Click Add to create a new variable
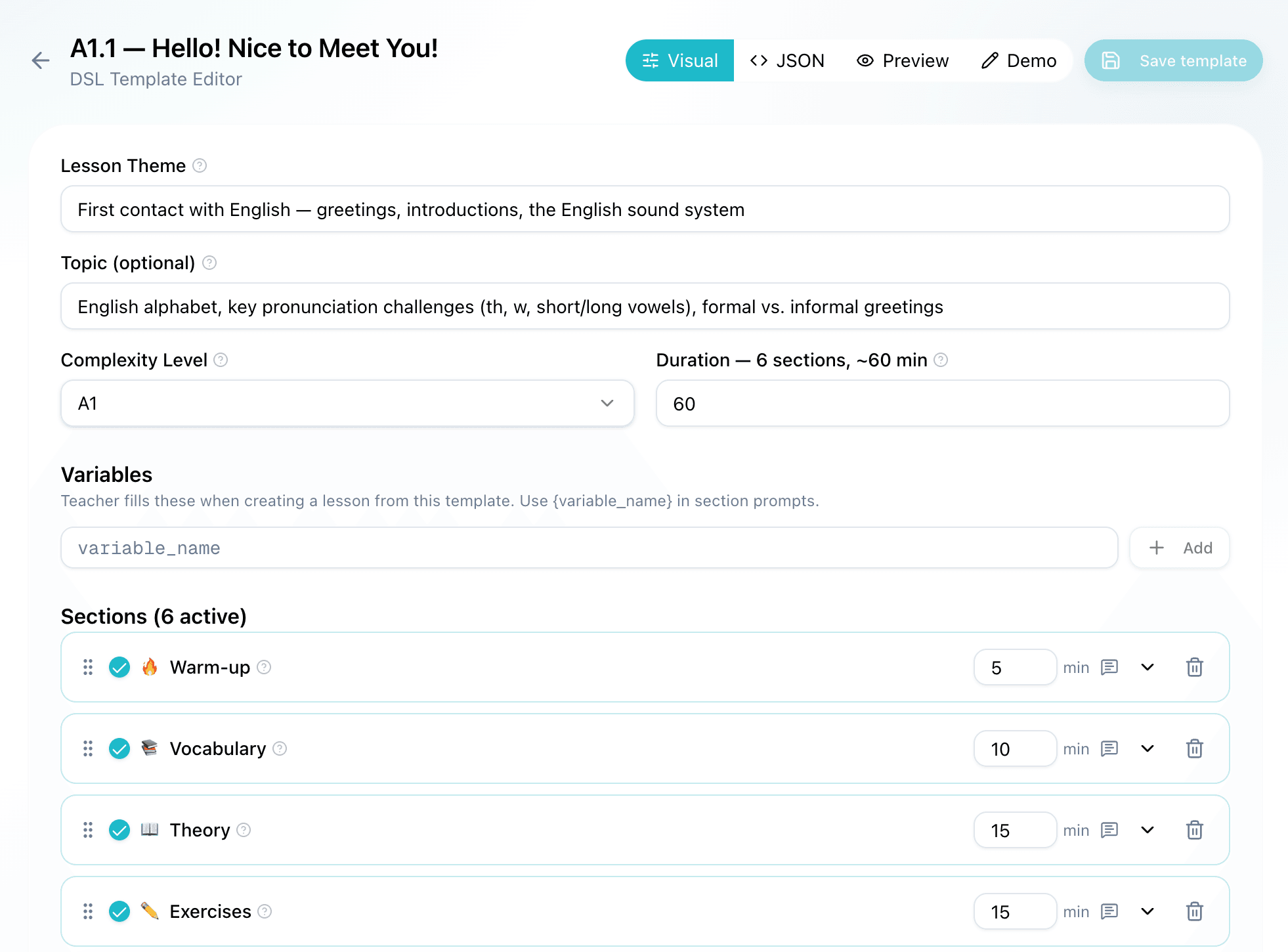 point(1179,548)
